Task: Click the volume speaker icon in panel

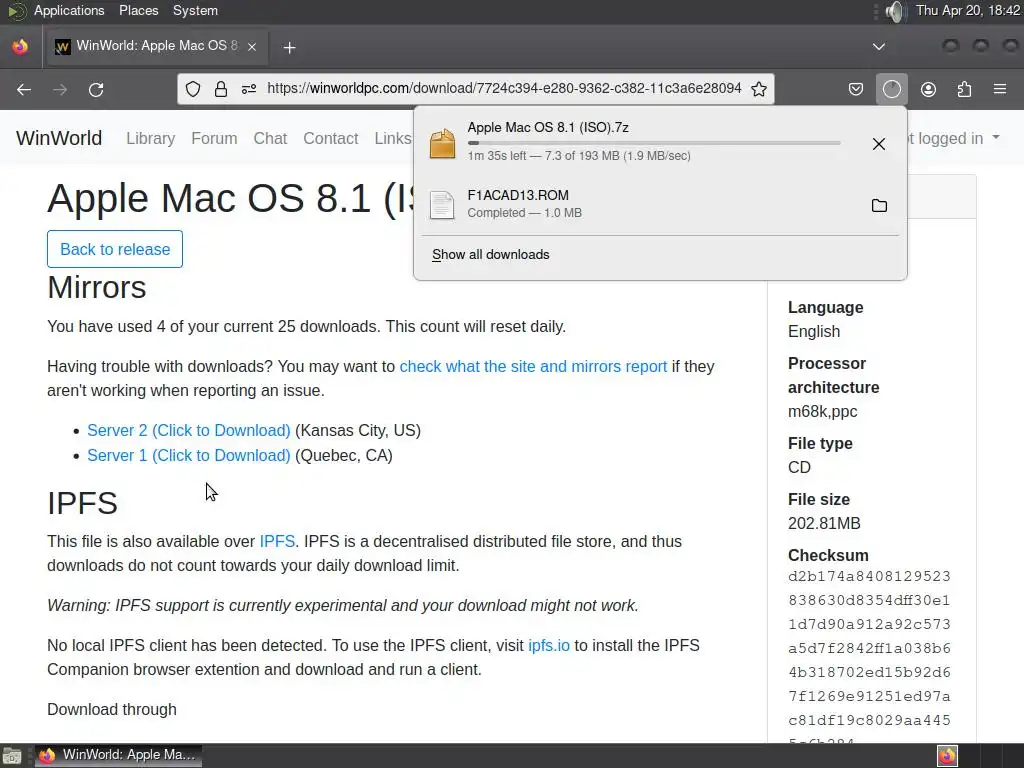Action: pyautogui.click(x=895, y=11)
